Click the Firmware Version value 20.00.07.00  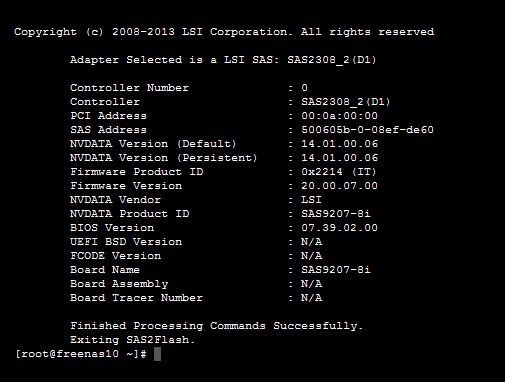click(x=339, y=186)
